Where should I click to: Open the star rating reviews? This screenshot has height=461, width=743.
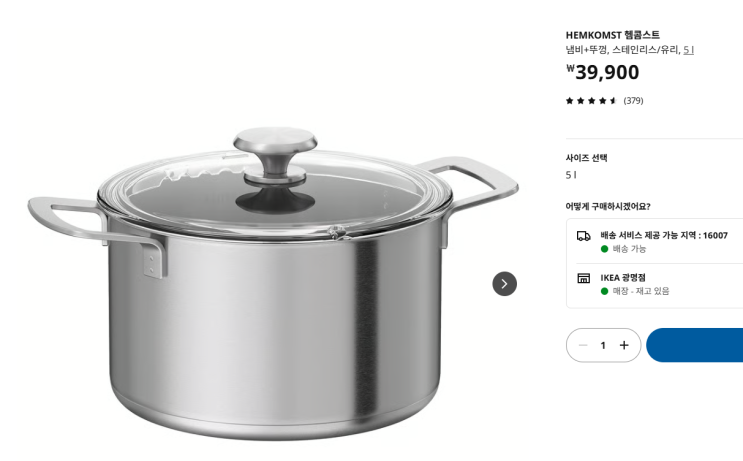pyautogui.click(x=591, y=100)
